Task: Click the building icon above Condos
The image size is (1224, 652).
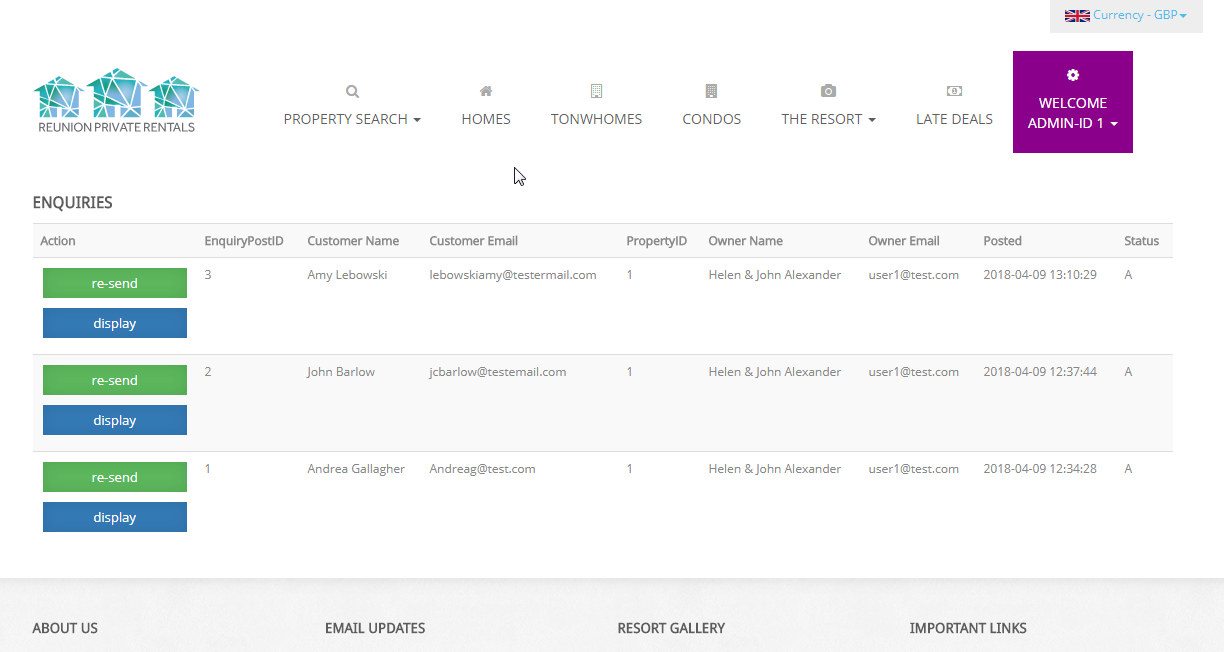Action: click(711, 91)
